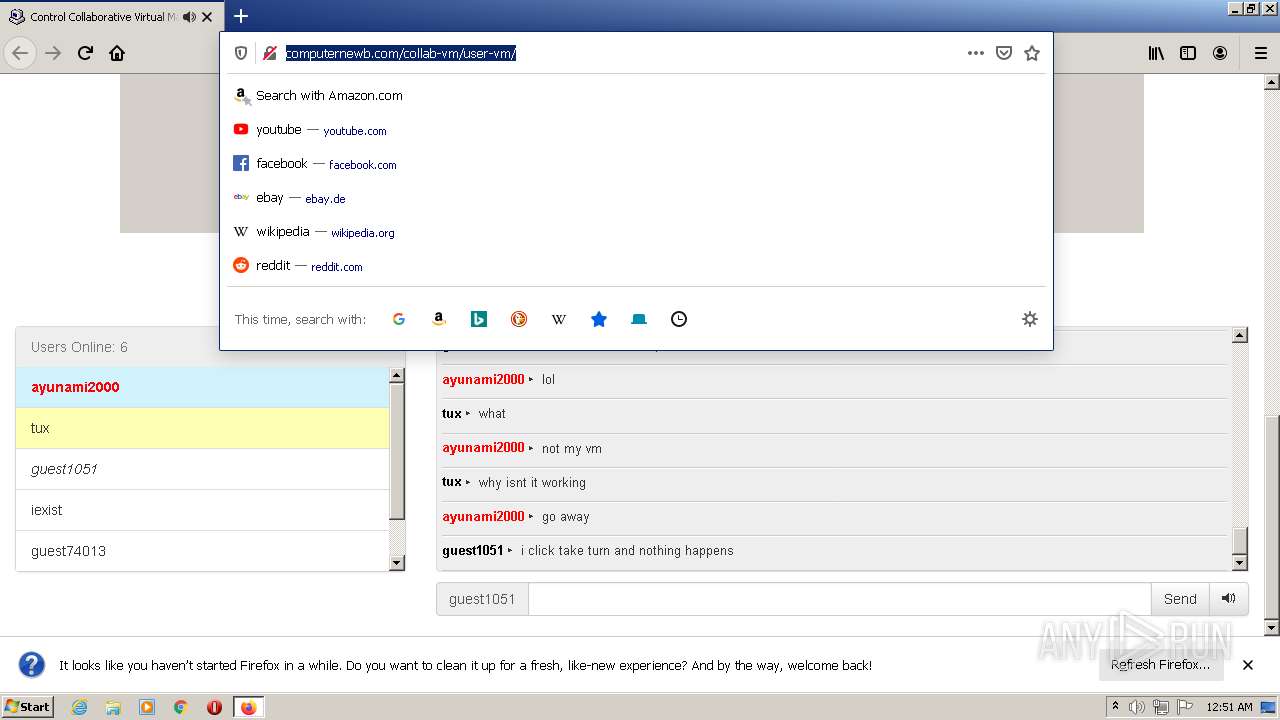
Task: Open the Firefox hamburger application menu
Action: click(x=1261, y=53)
